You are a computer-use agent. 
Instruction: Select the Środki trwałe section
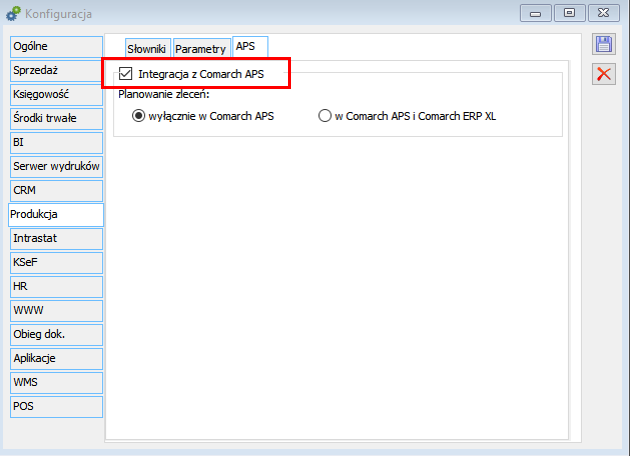tap(56, 119)
